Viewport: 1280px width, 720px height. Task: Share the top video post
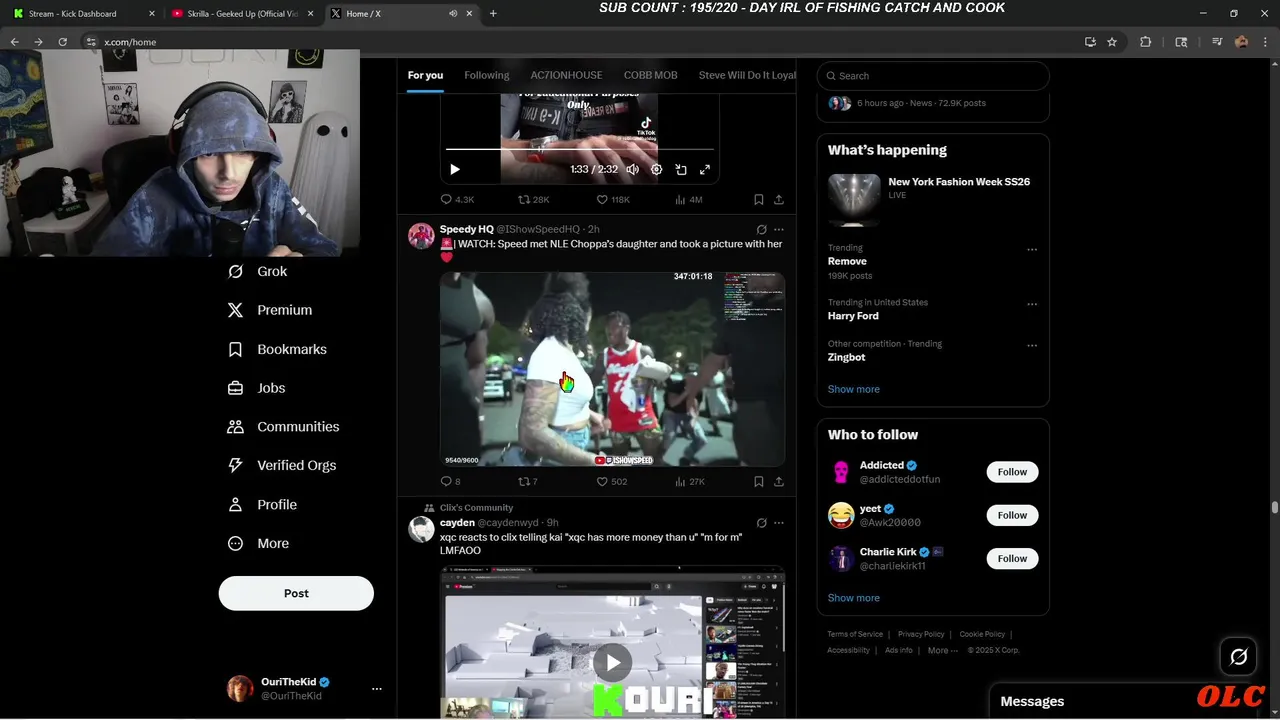tap(778, 200)
